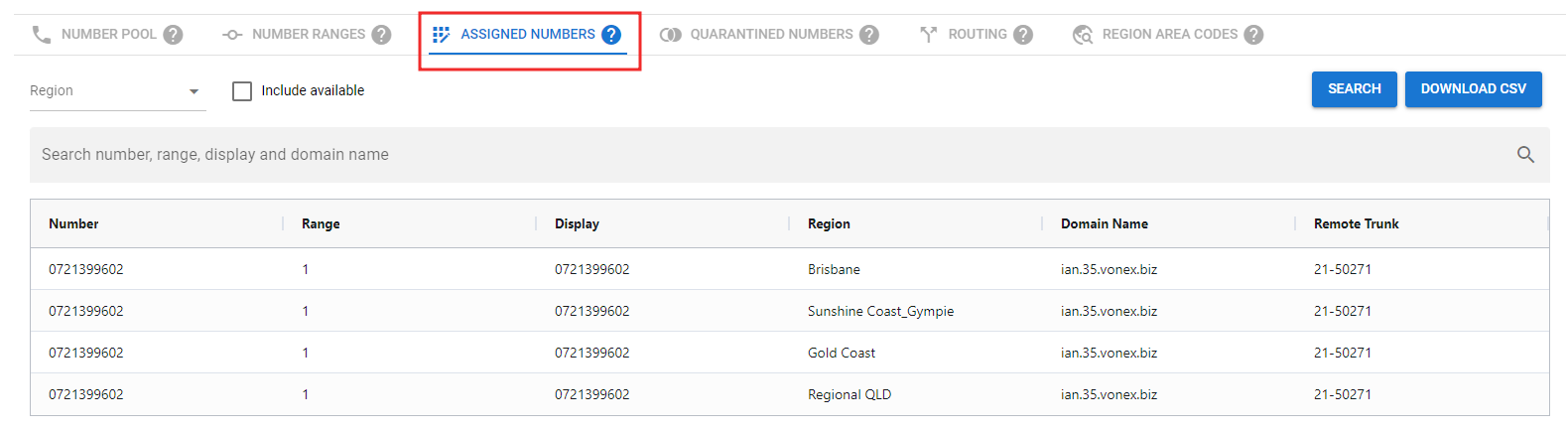Go to the Routing tab
This screenshot has height=432, width=1568.
977,35
